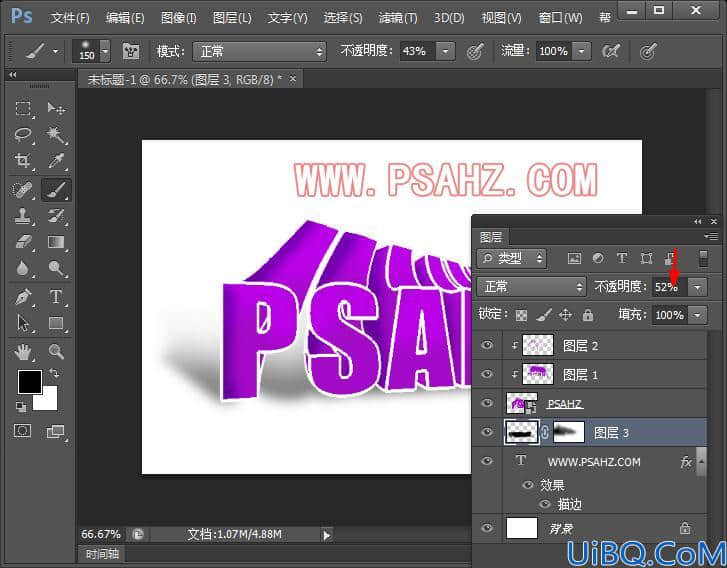Select the Move tool
The image size is (727, 568).
pos(56,108)
